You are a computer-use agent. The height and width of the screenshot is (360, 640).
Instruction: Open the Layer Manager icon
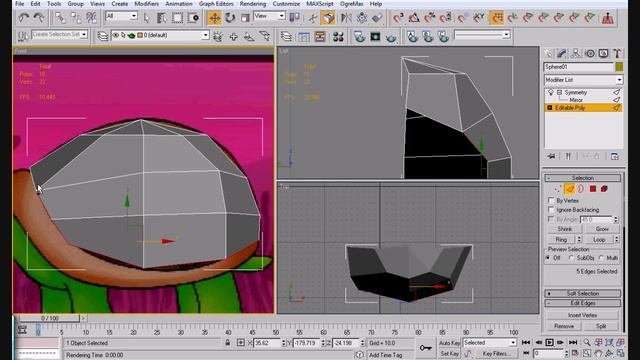click(286, 37)
